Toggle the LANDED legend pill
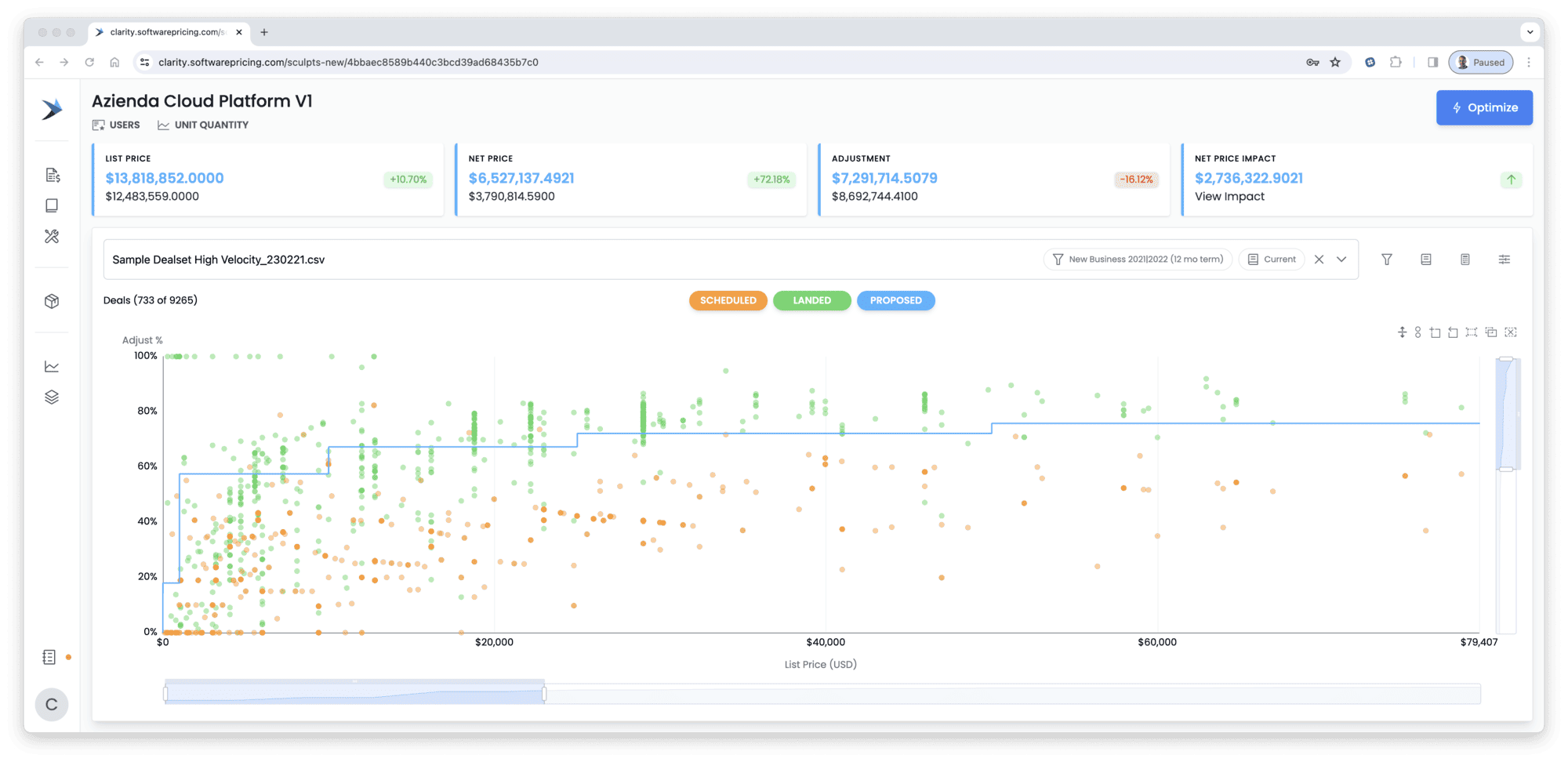This screenshot has height=762, width=1568. [812, 300]
